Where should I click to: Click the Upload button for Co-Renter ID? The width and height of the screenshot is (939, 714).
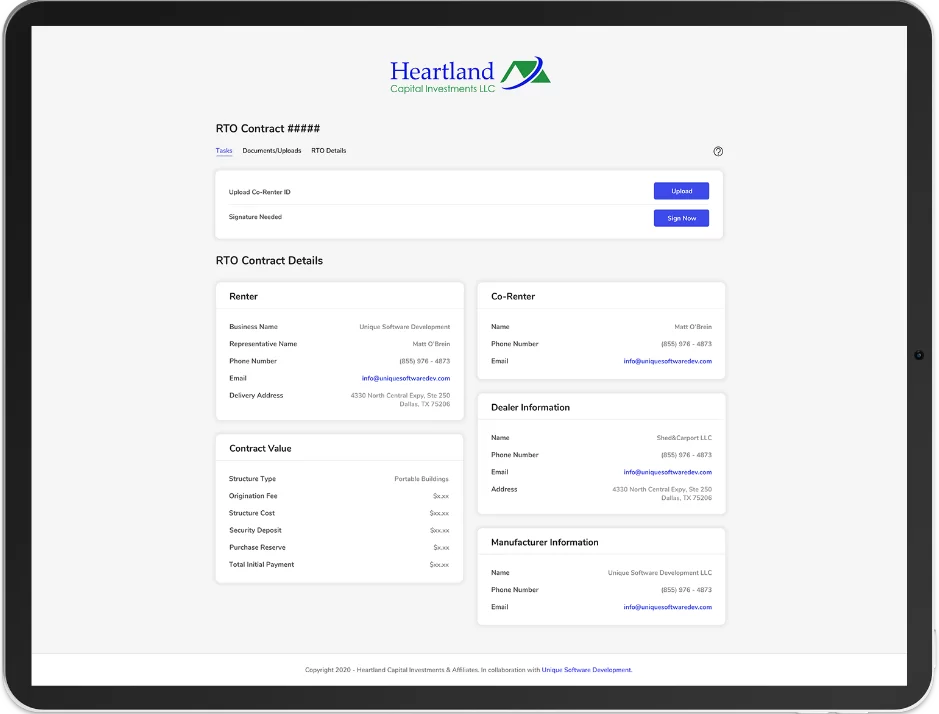pyautogui.click(x=681, y=191)
